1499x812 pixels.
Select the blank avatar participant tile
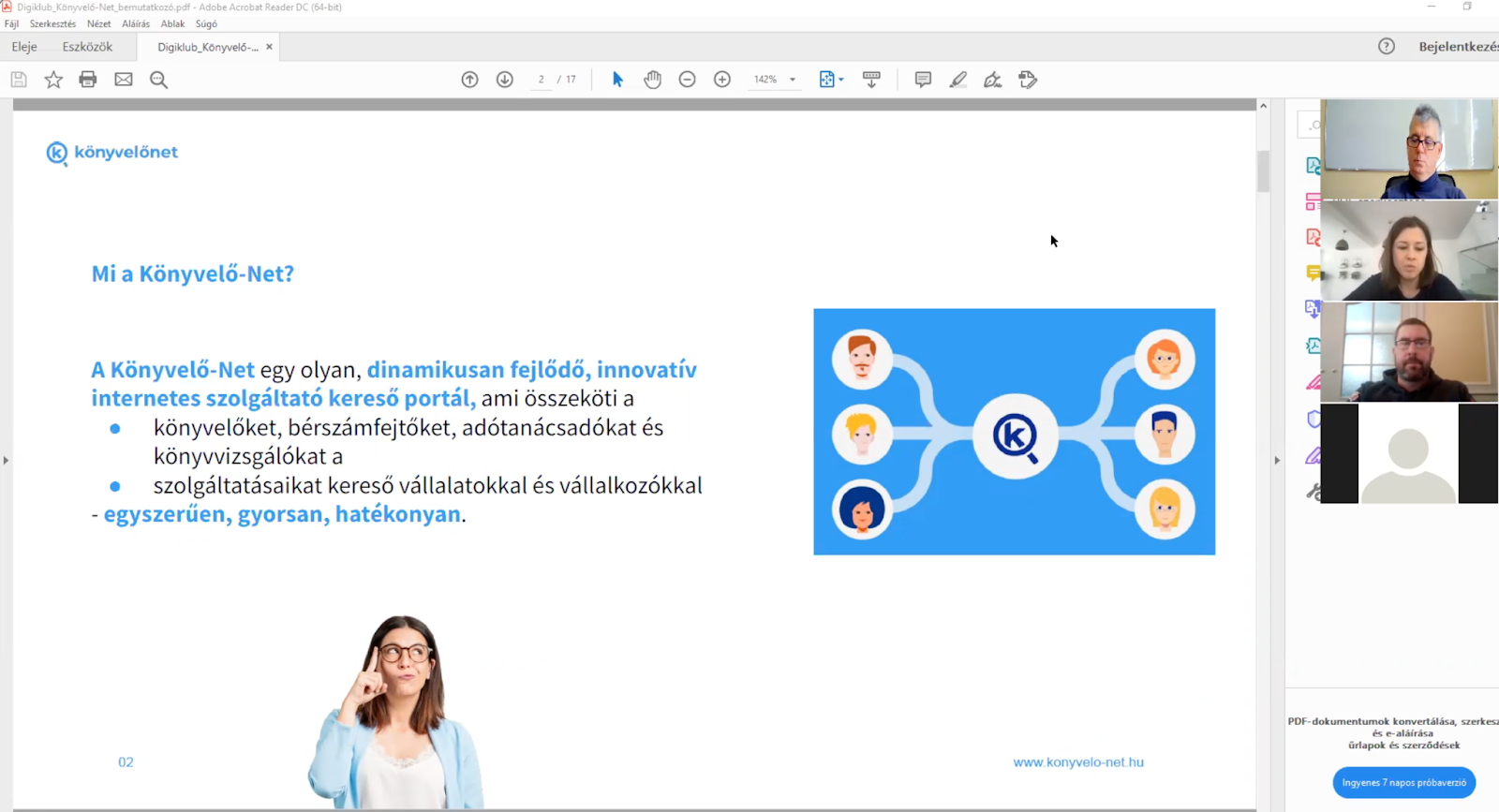[1408, 454]
